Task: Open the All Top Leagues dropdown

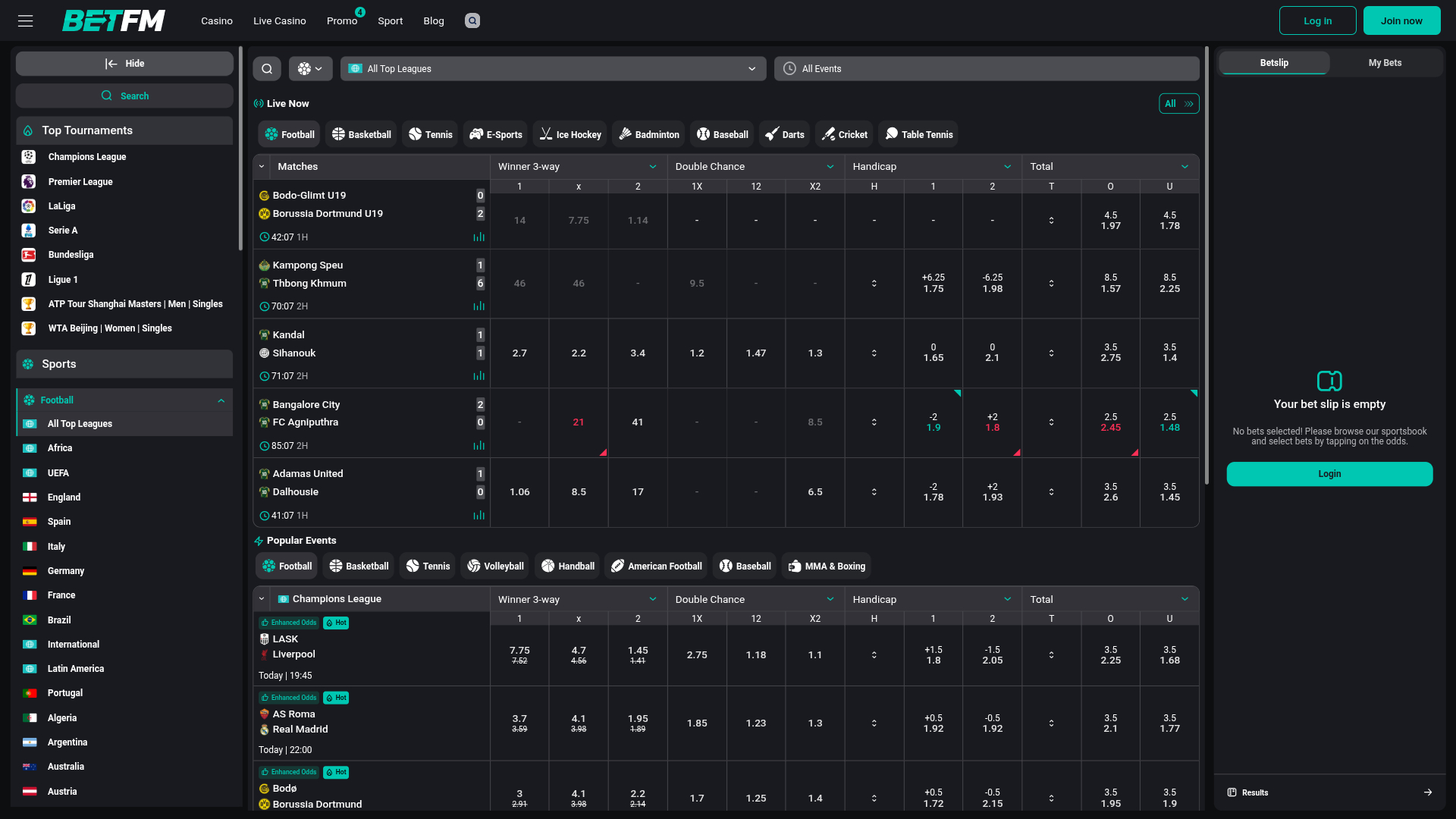Action: click(x=553, y=69)
